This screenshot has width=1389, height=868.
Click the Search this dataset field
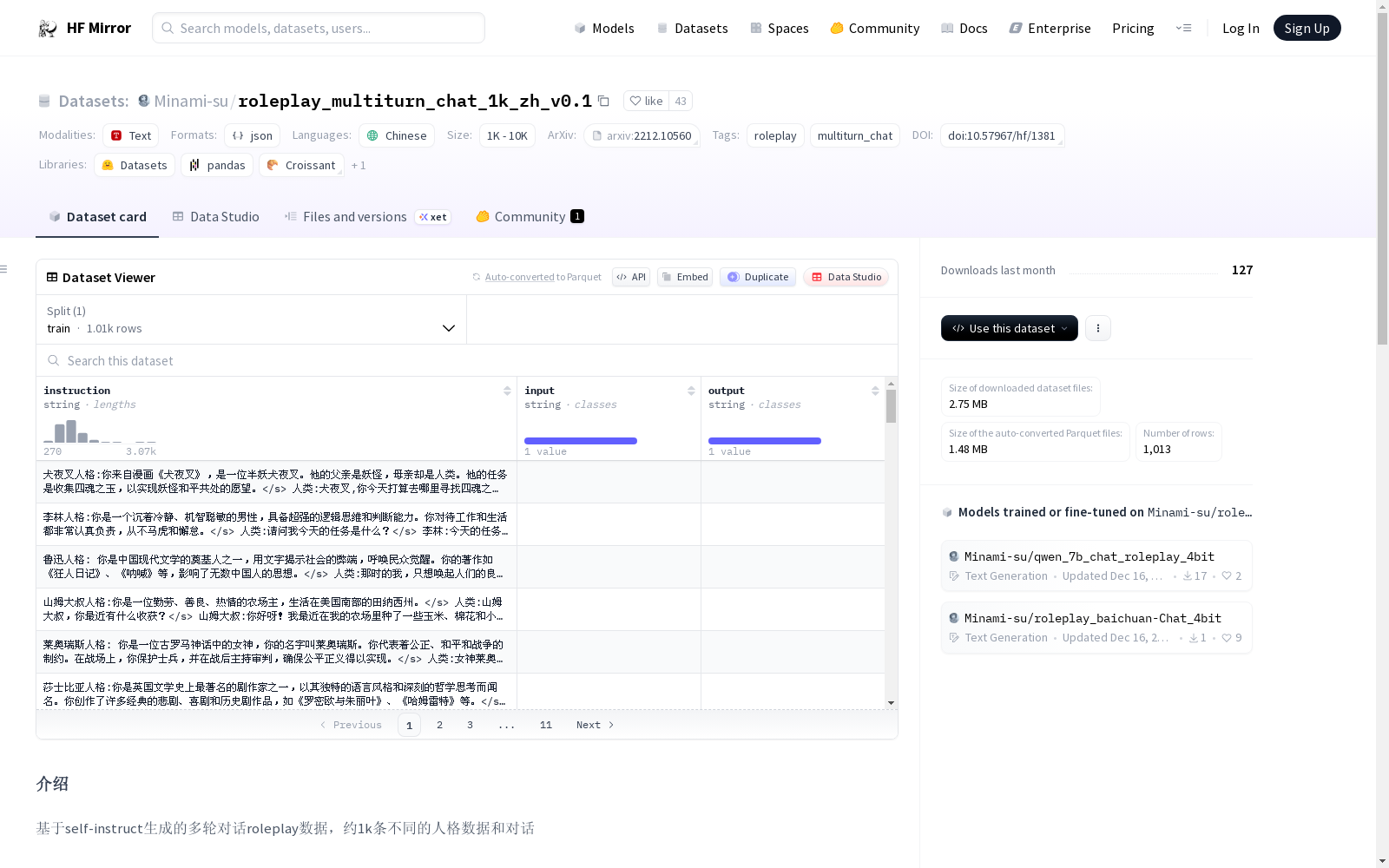point(467,360)
